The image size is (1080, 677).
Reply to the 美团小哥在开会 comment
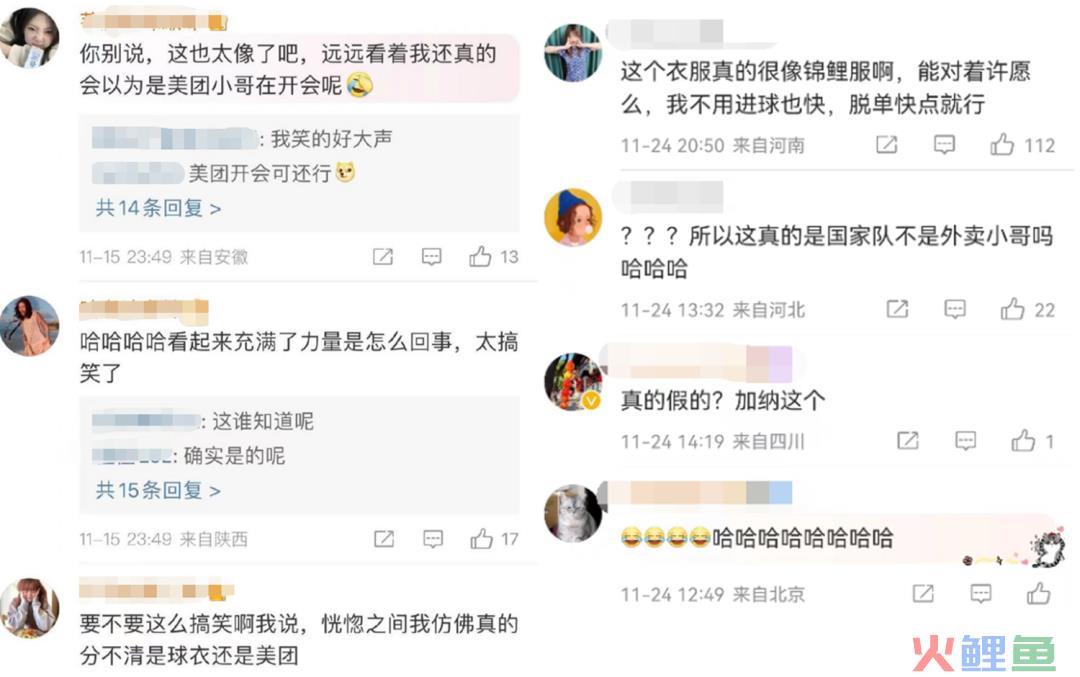point(431,257)
